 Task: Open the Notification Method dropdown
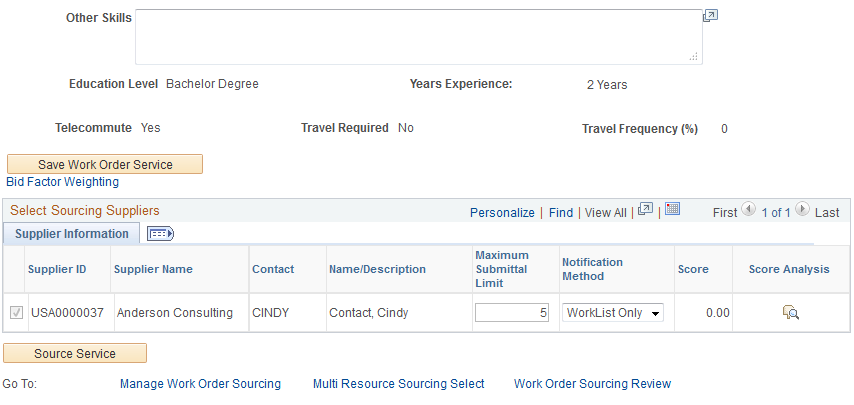coord(613,313)
